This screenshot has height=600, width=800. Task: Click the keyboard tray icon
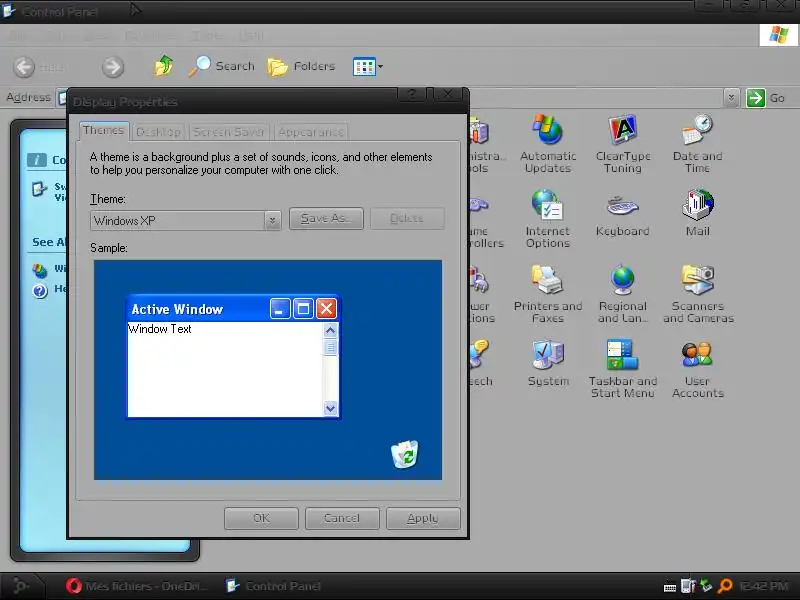(x=670, y=588)
